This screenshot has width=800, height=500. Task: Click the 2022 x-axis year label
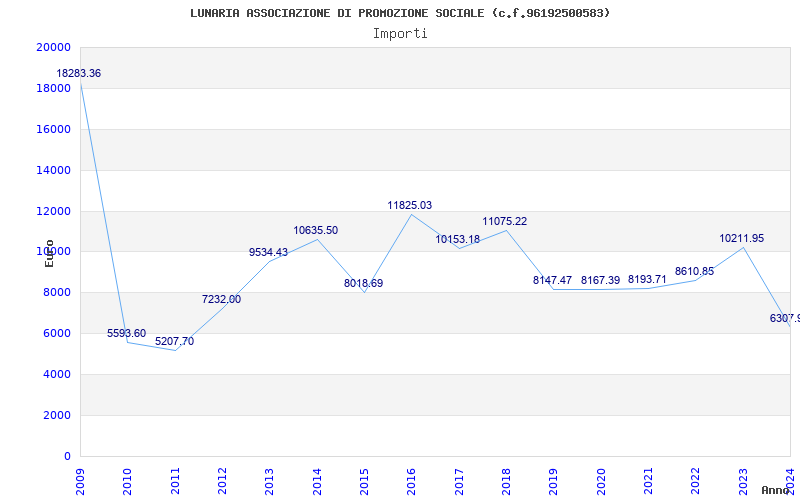(695, 482)
